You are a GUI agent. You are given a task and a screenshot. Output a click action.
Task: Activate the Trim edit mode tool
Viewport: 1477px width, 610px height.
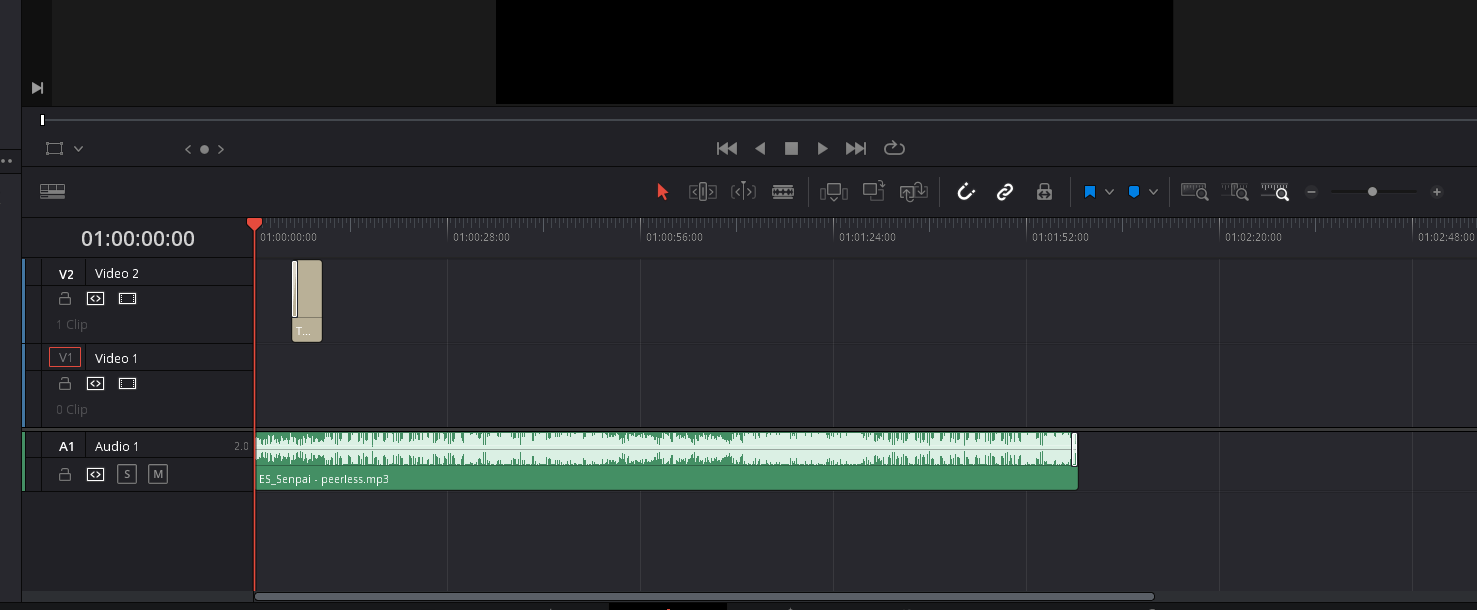702,192
